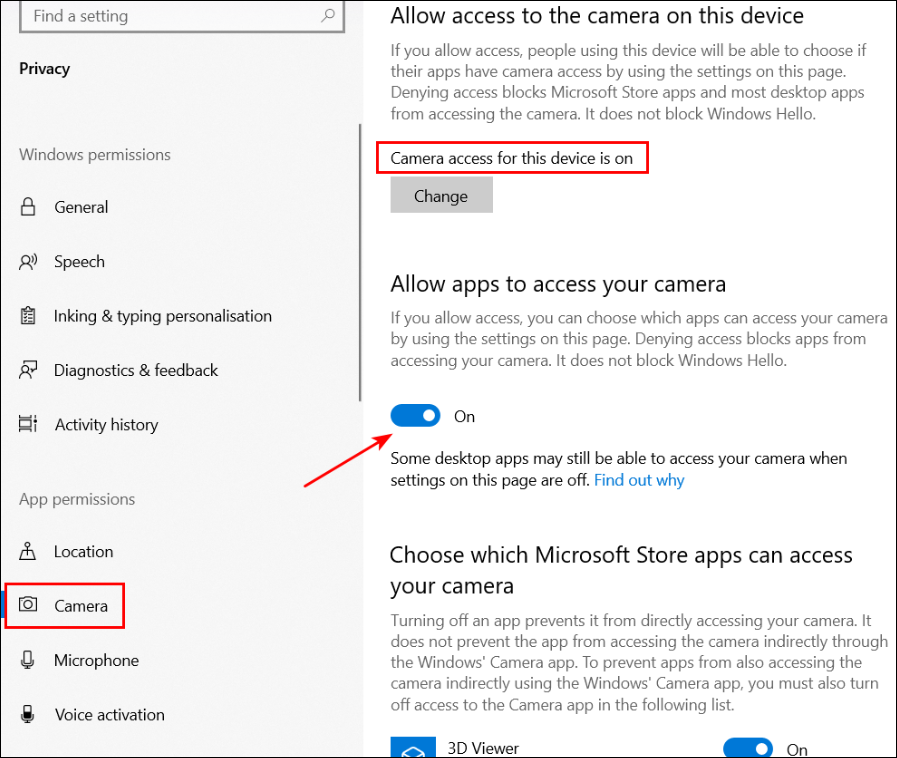Viewport: 897px width, 758px height.
Task: Select the Activity history icon
Action: pyautogui.click(x=28, y=424)
